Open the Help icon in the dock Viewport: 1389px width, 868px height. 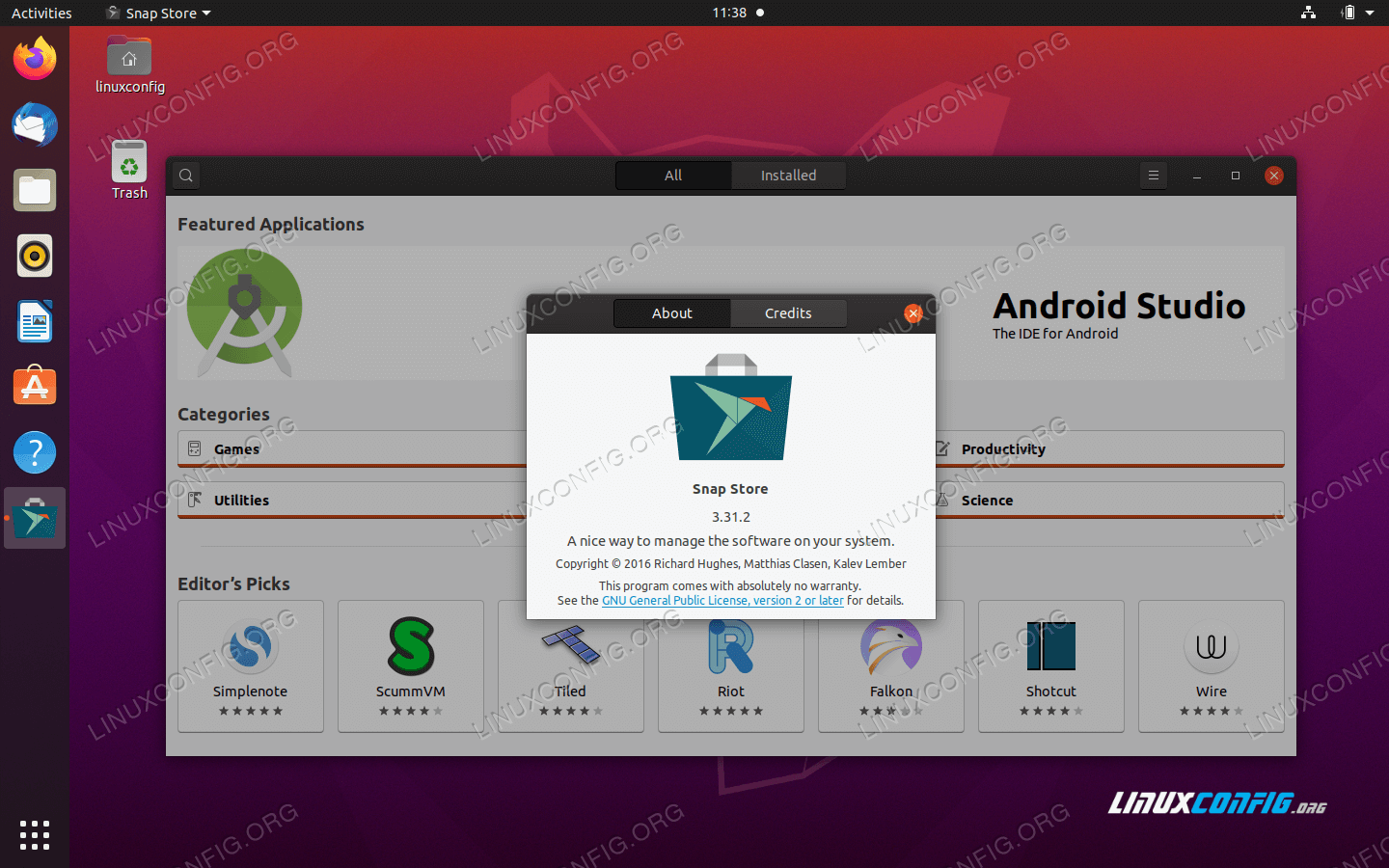coord(35,452)
